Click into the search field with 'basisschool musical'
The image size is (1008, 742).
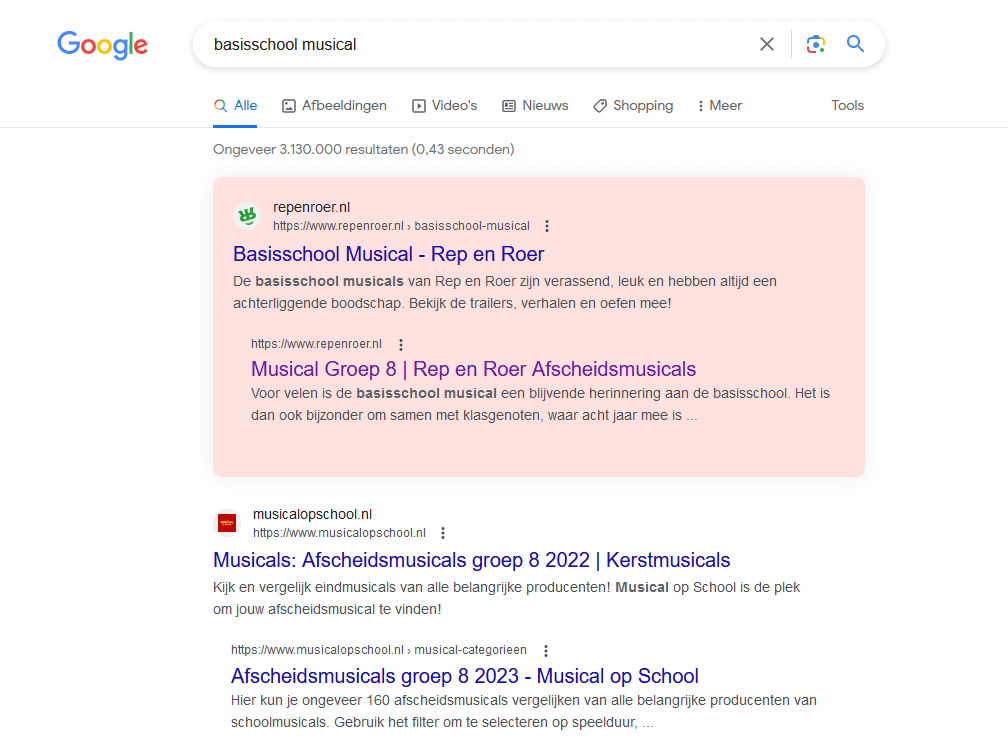pyautogui.click(x=480, y=44)
